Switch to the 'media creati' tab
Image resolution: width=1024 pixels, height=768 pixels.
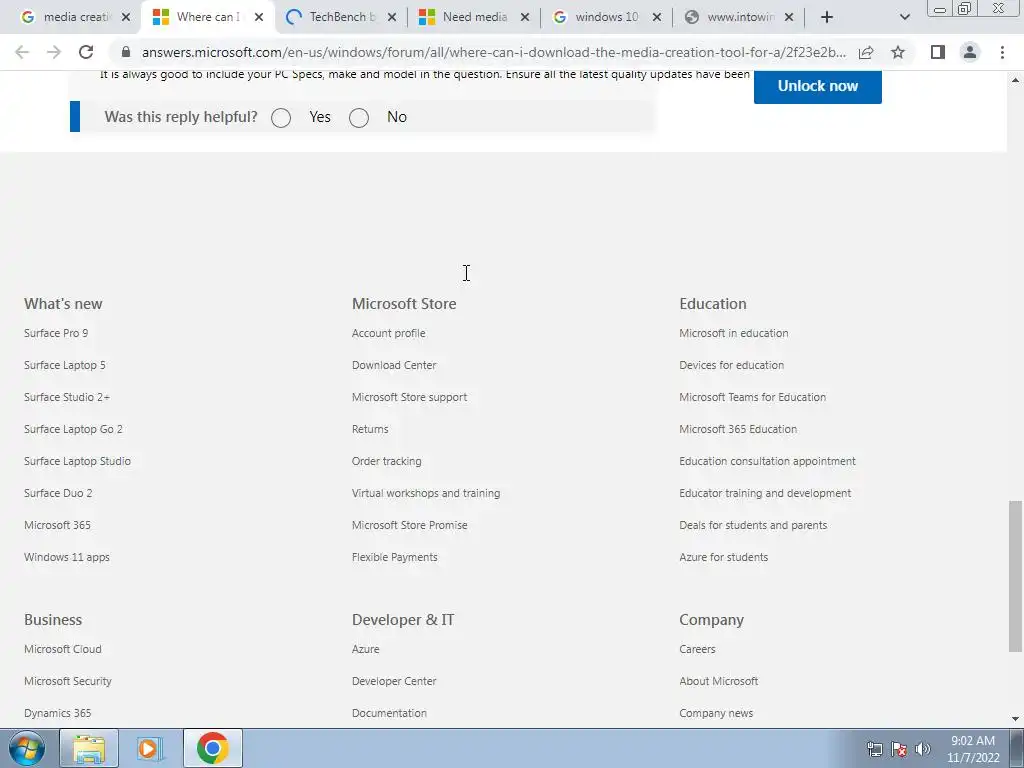pyautogui.click(x=77, y=17)
